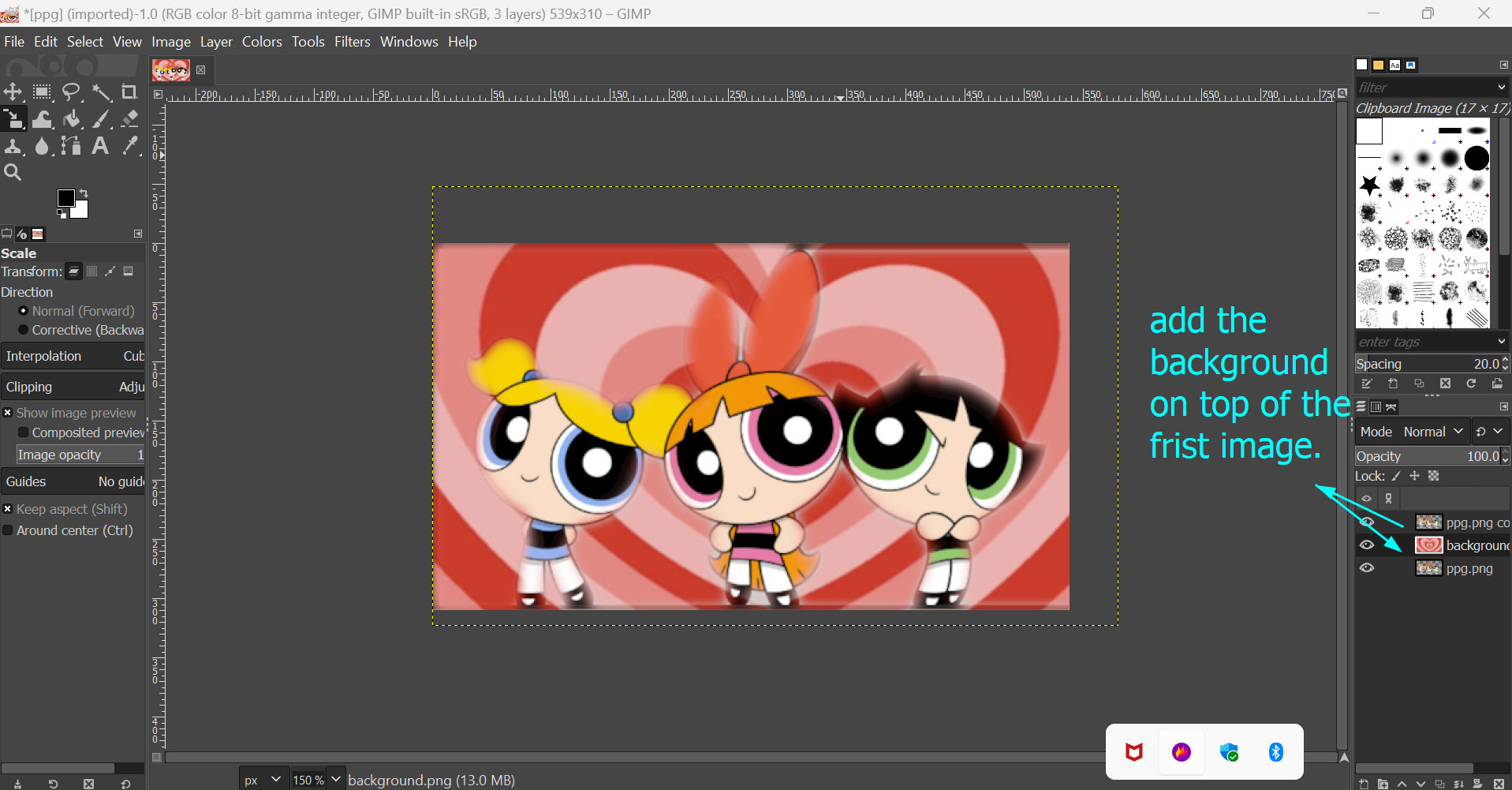Open the px unit dropdown
1512x790 pixels.
(x=263, y=779)
